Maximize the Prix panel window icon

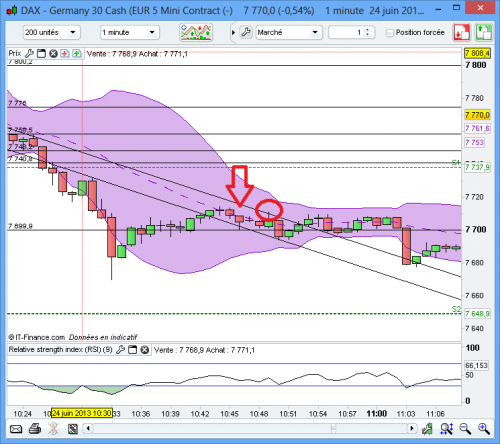(41, 53)
